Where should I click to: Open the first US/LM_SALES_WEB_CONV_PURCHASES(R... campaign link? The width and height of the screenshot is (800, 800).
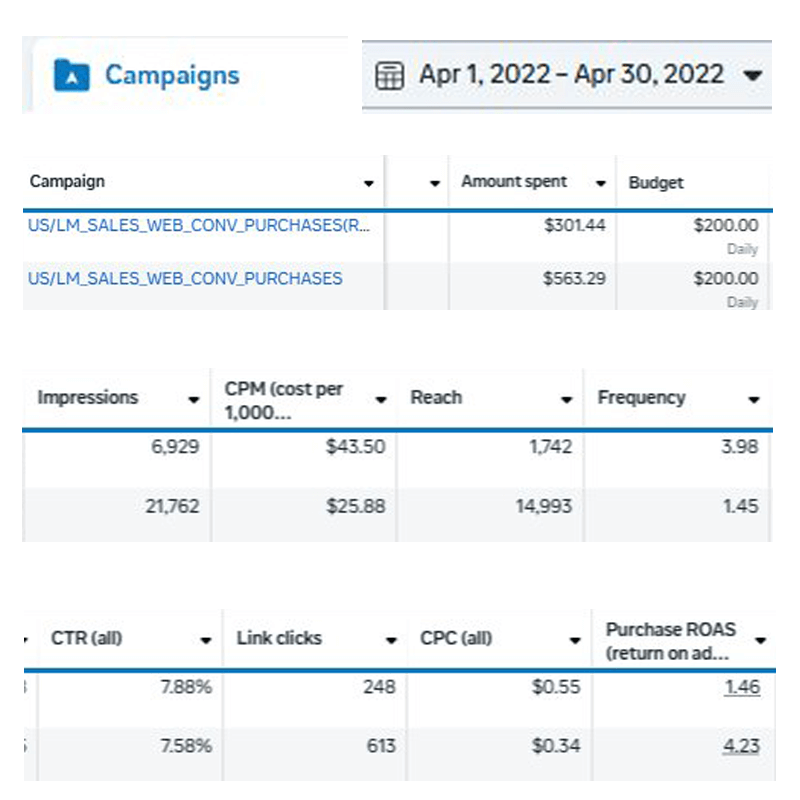click(199, 226)
